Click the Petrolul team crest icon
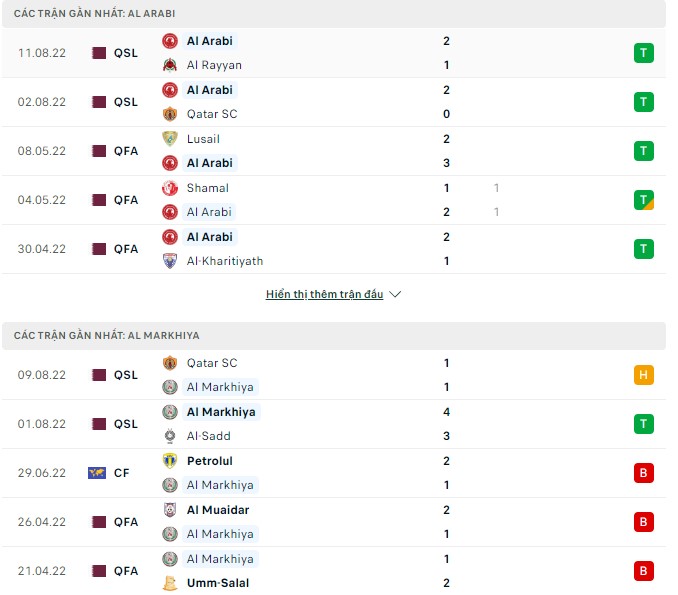Screen dimensions: 678x595 pyautogui.click(x=169, y=461)
